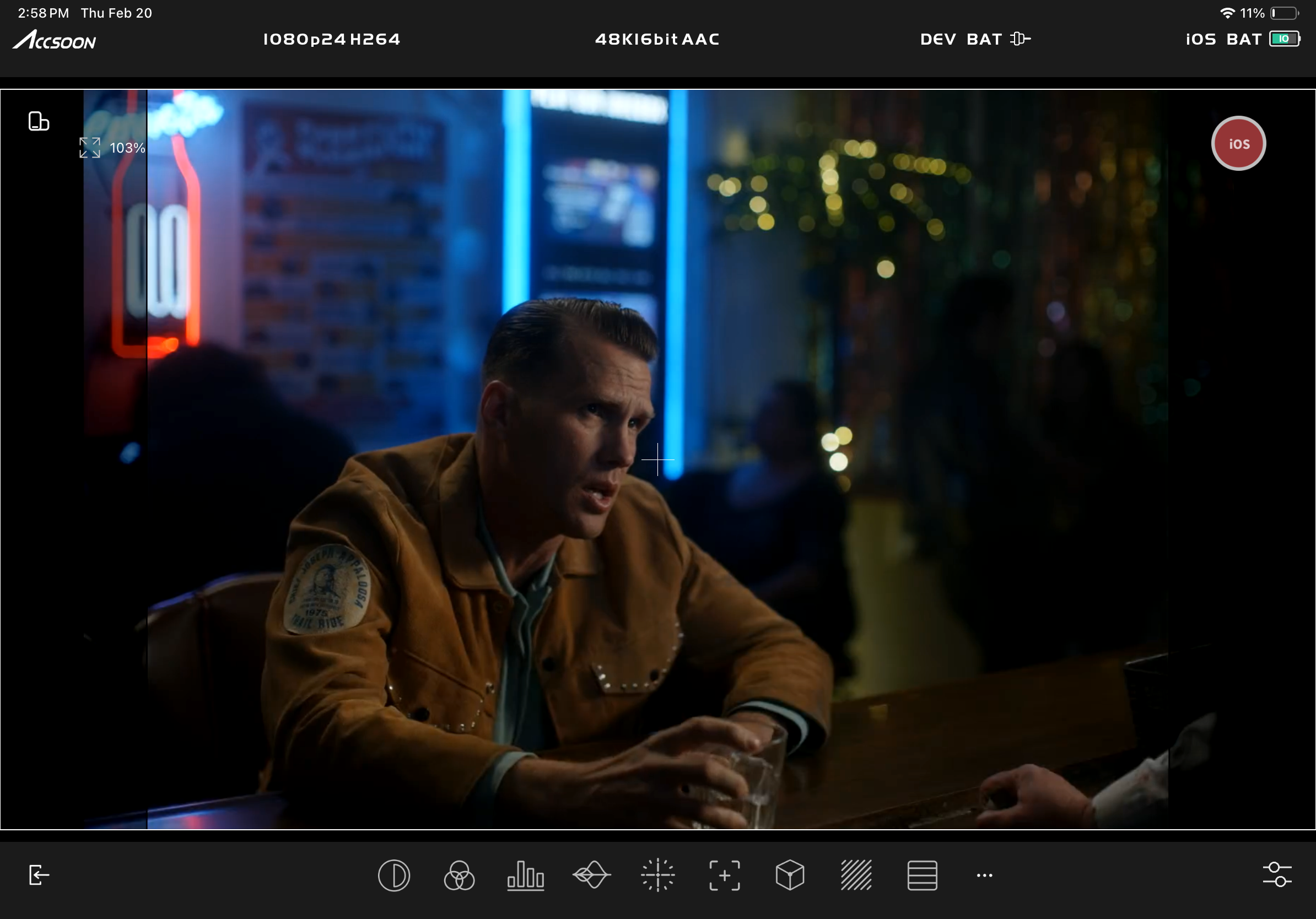Viewport: 1316px width, 919px height.
Task: Toggle the false color half-circle tool
Action: point(394,875)
